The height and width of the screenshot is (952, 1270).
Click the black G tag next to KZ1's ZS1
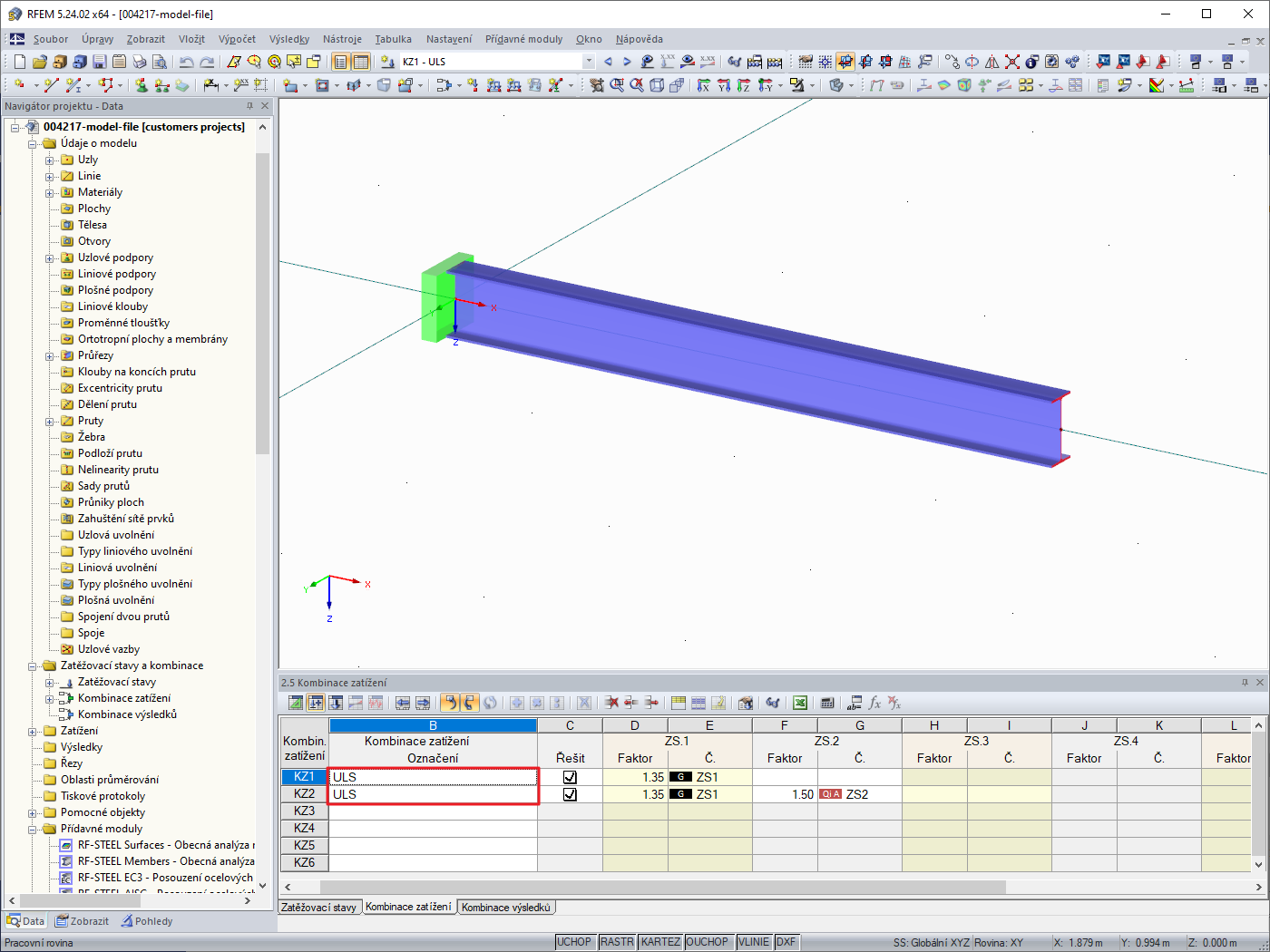[680, 777]
